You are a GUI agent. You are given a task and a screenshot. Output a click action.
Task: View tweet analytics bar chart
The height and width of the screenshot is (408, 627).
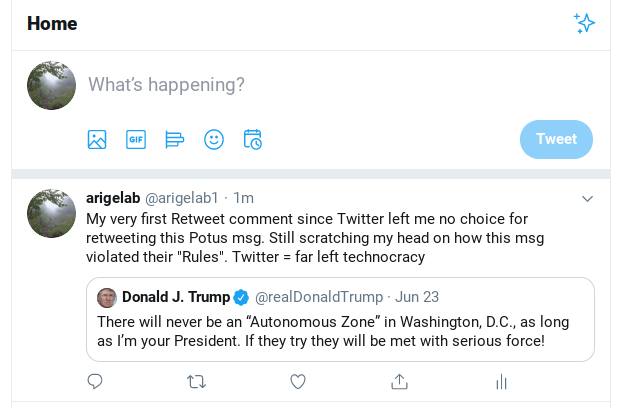tap(501, 381)
